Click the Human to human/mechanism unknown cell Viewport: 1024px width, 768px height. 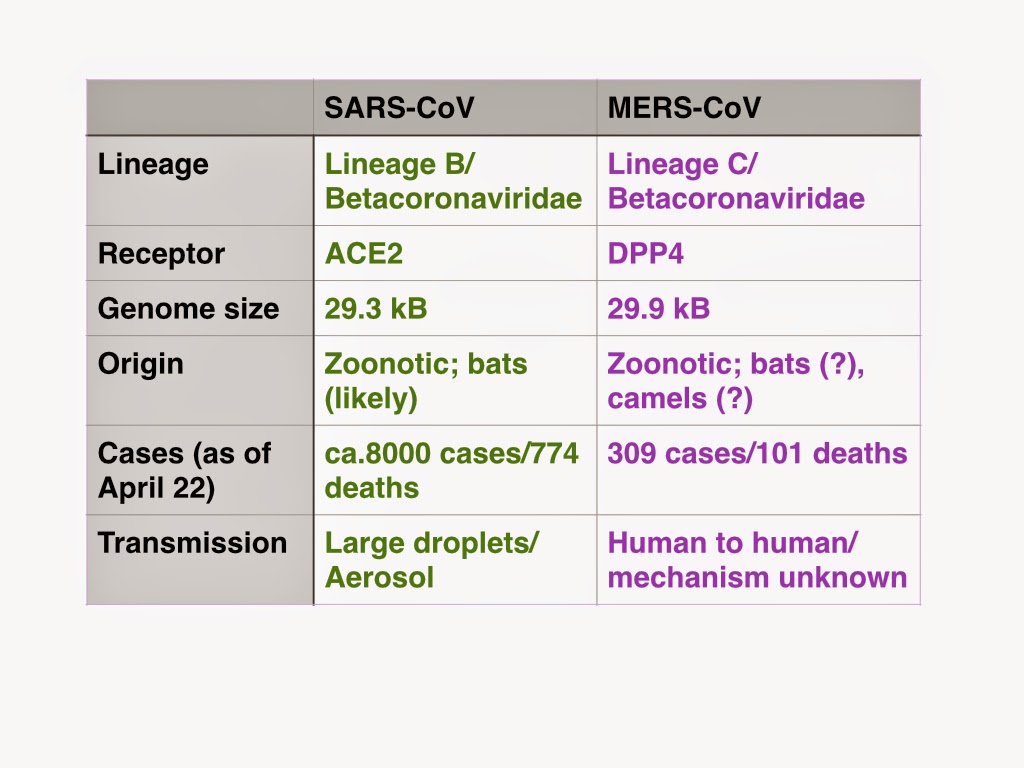758,560
